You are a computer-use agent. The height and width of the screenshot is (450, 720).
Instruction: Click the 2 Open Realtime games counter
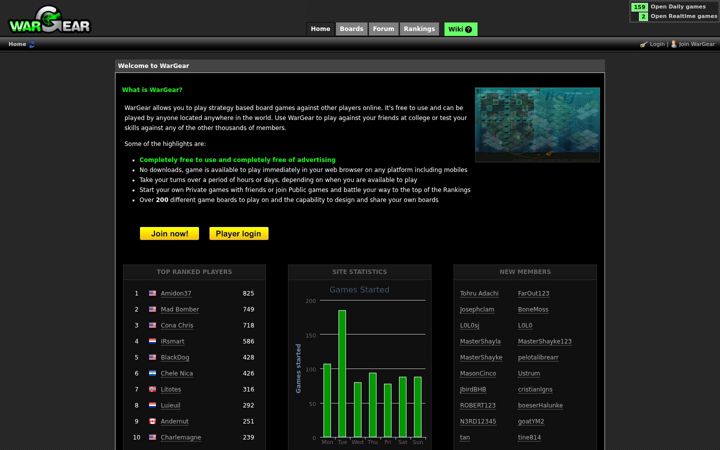click(x=643, y=17)
